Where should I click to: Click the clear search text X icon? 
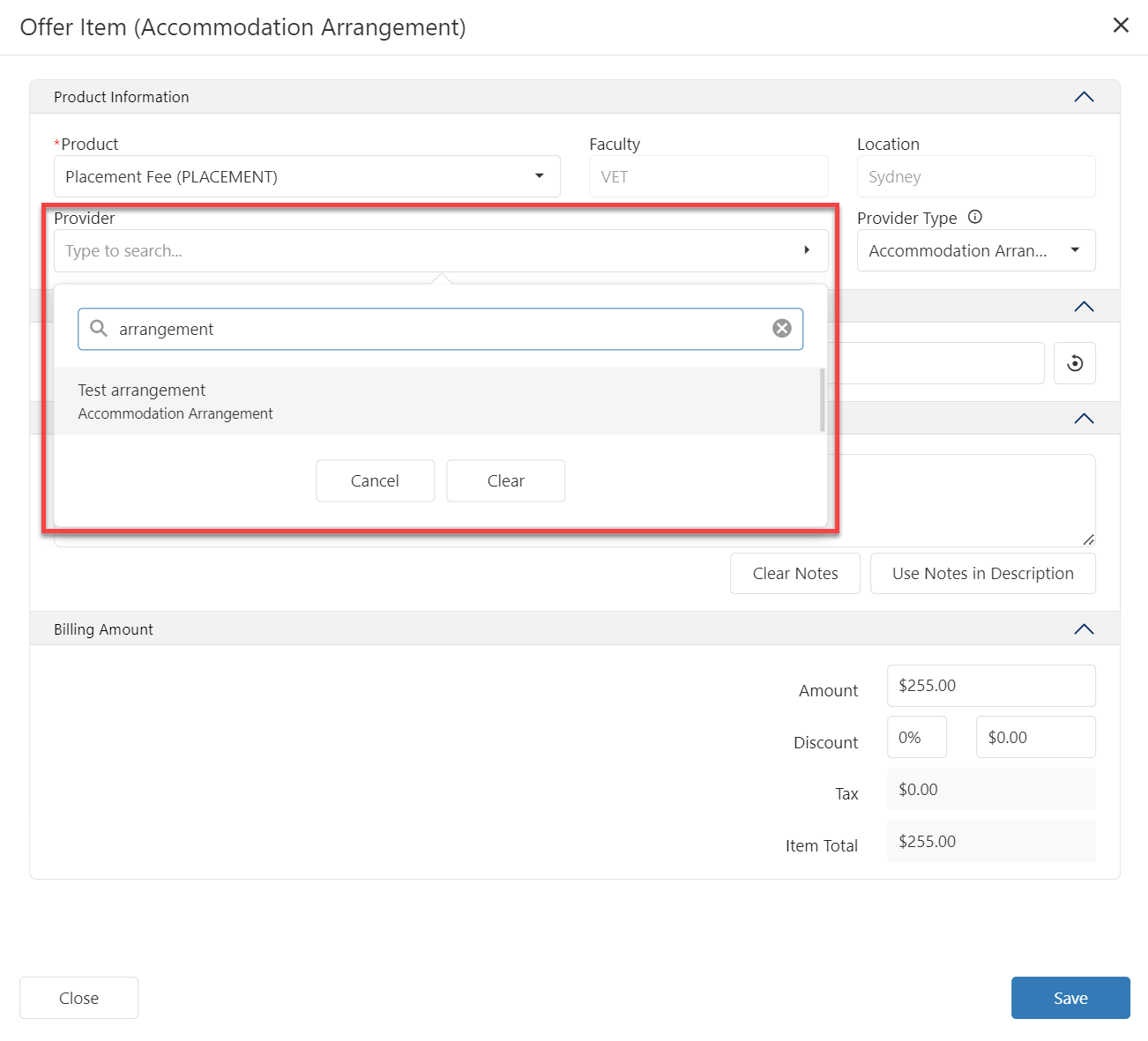[x=781, y=329]
